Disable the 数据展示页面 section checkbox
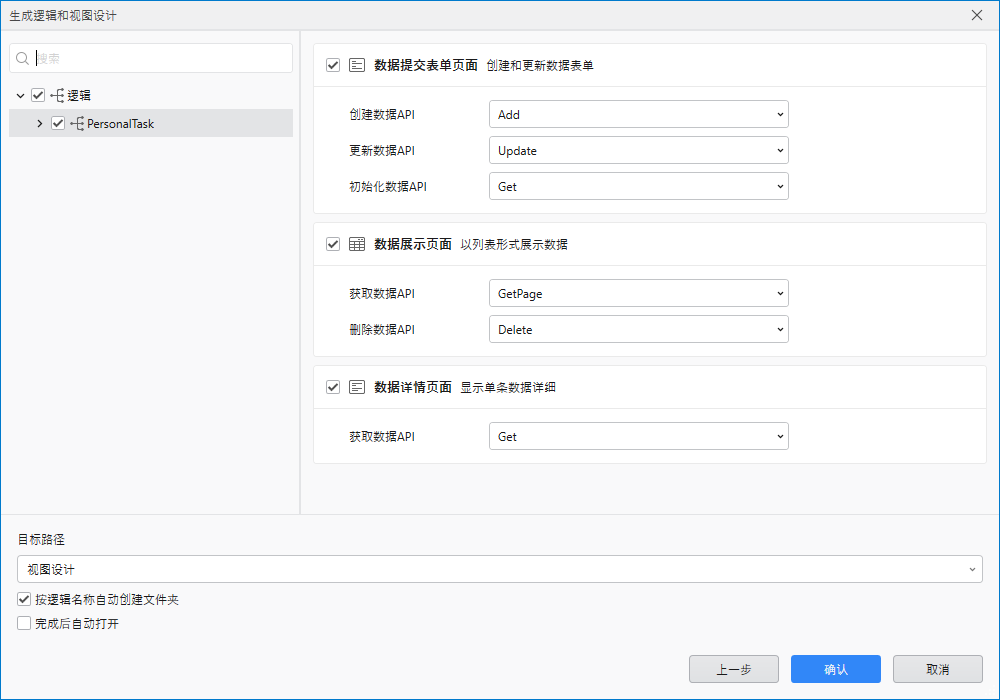 (x=333, y=244)
